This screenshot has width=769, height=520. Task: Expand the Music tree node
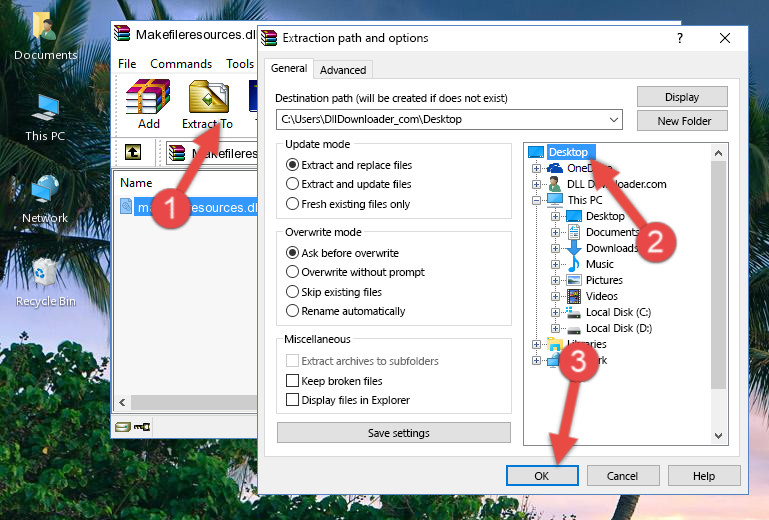point(555,264)
